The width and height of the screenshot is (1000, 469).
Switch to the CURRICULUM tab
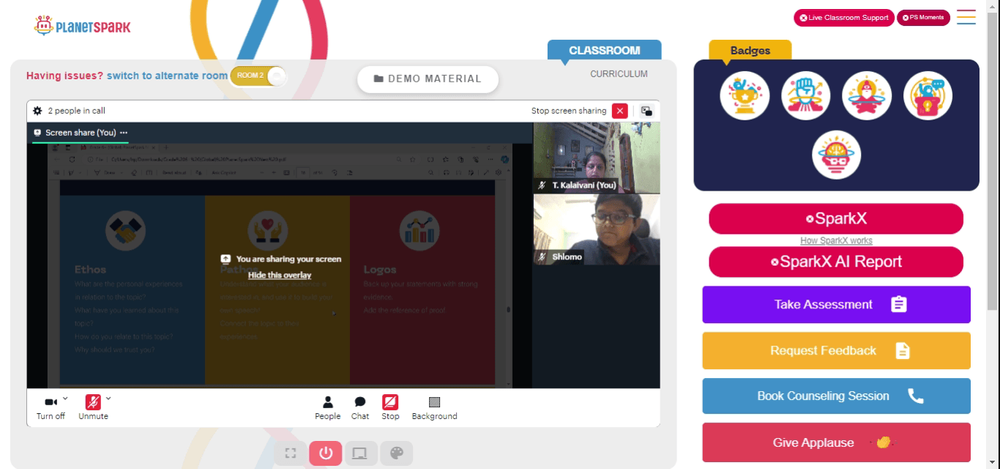tap(619, 74)
